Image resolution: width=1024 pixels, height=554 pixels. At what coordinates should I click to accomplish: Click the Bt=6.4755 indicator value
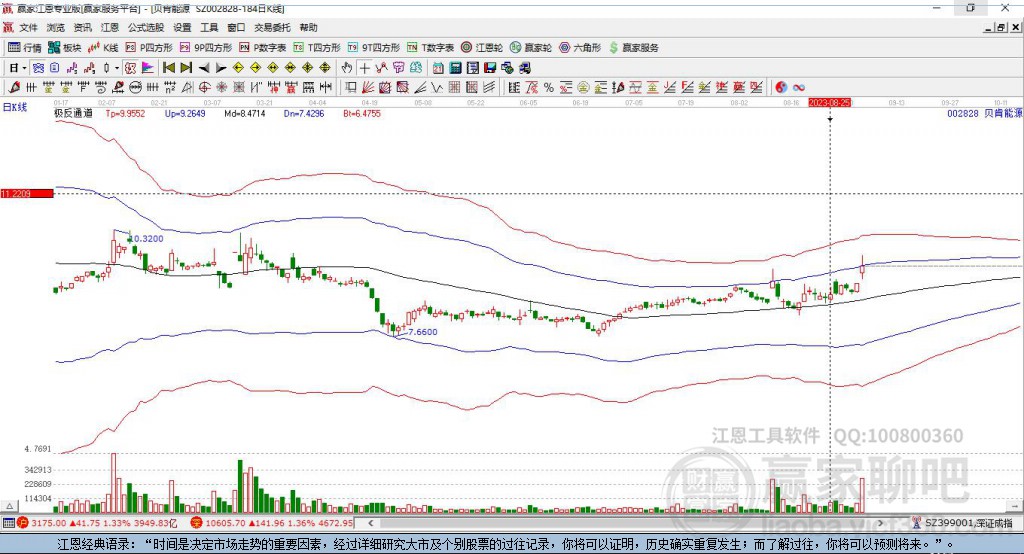click(x=362, y=114)
